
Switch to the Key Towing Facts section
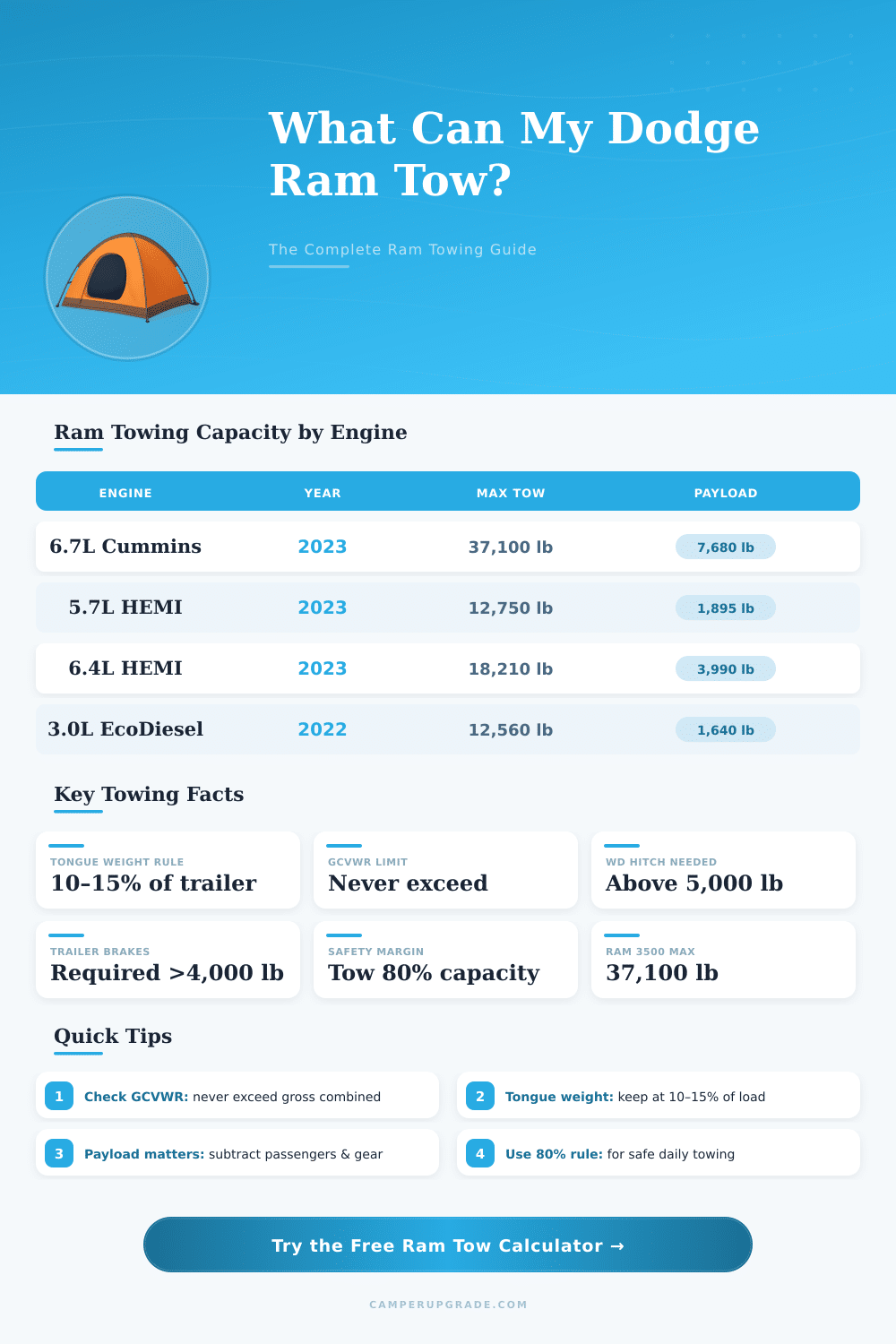(x=149, y=794)
